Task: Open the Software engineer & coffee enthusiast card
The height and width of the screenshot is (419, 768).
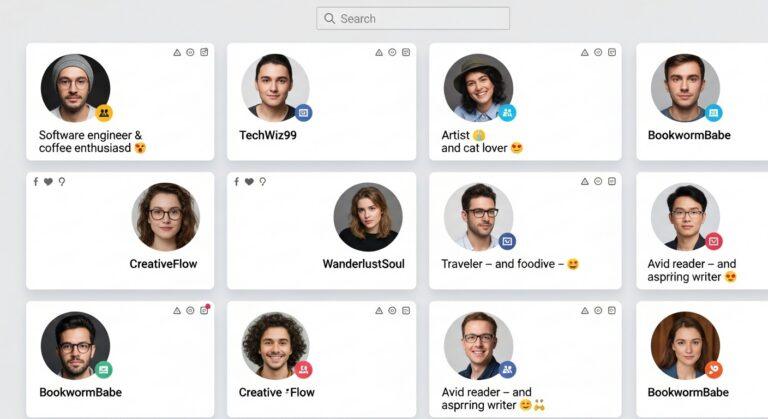Action: [x=120, y=101]
